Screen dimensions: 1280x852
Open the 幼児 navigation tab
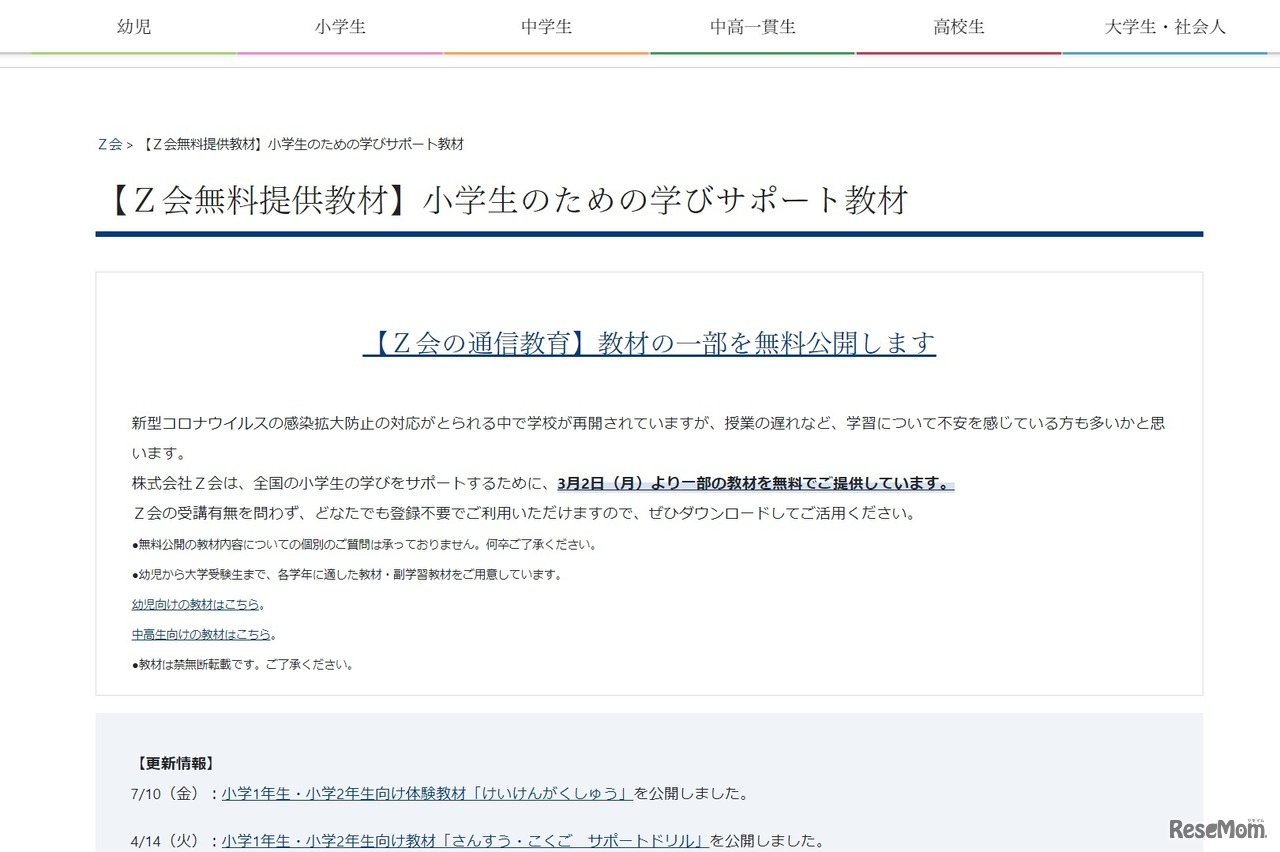(133, 27)
